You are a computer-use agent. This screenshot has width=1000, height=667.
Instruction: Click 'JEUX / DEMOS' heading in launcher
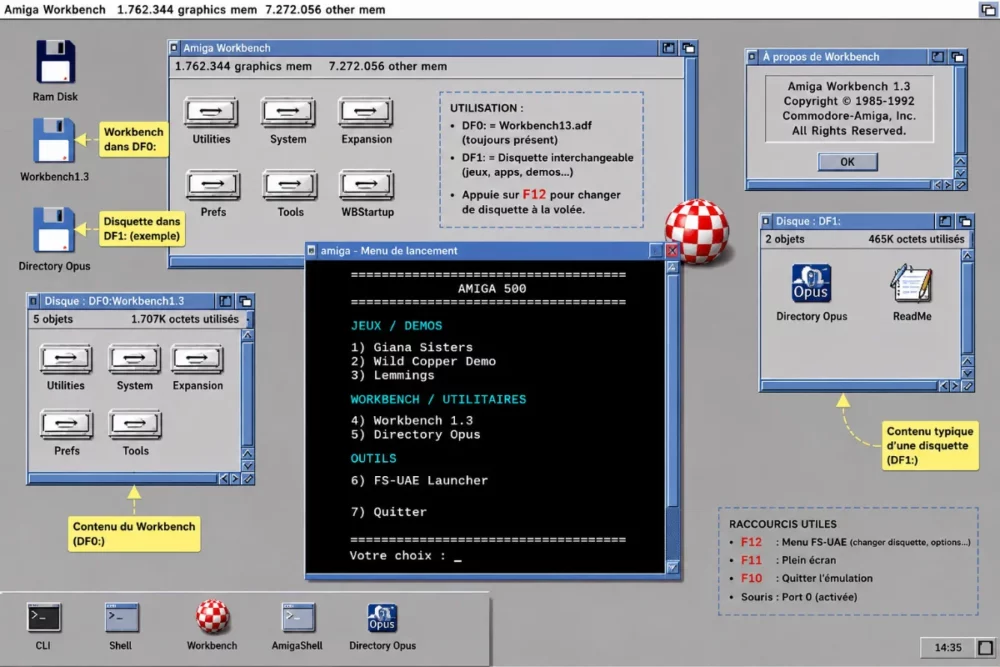click(396, 326)
